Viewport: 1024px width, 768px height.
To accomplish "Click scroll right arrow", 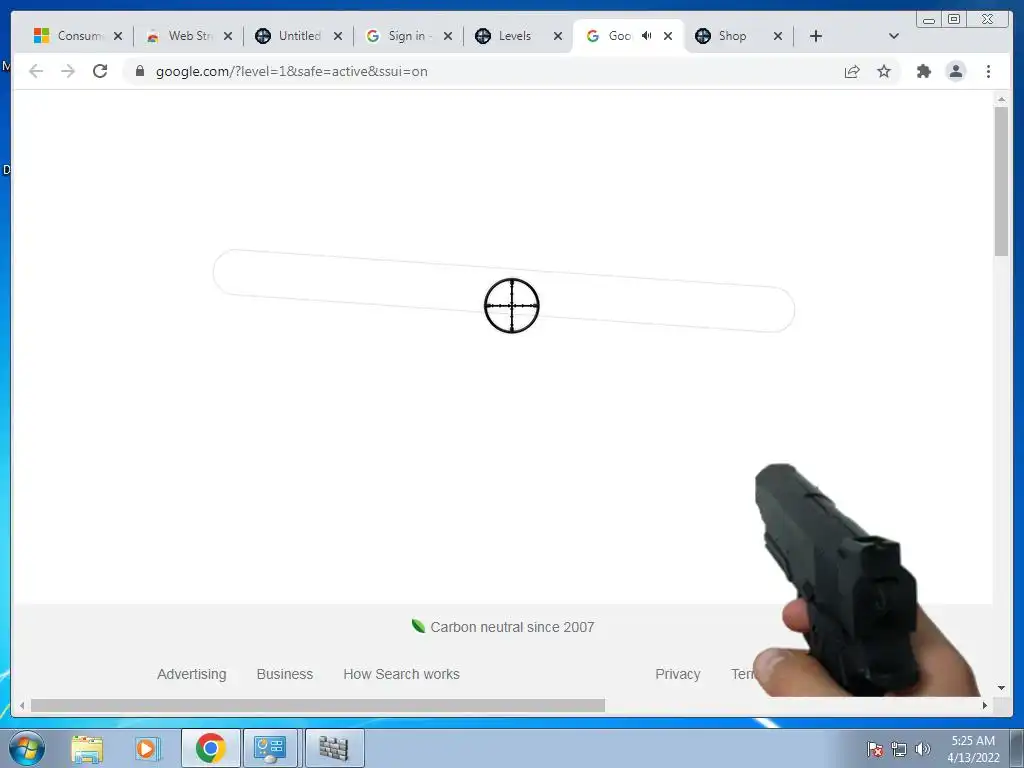I will (985, 705).
